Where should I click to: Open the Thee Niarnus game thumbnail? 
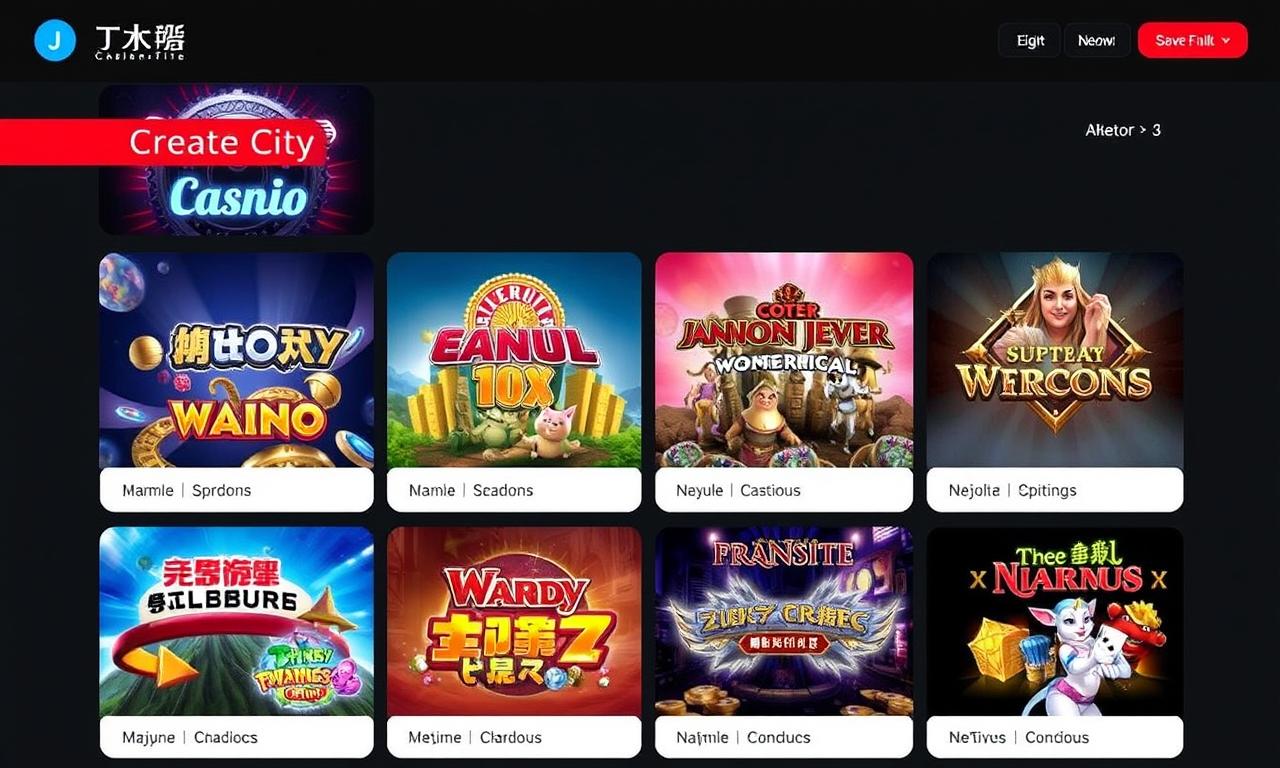pyautogui.click(x=1055, y=621)
